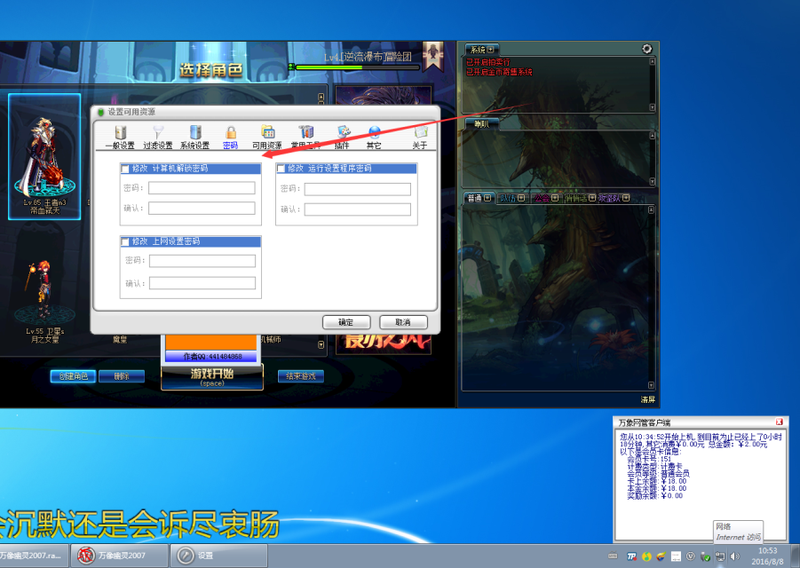Dismiss dialog with 取消 button
The width and height of the screenshot is (800, 568).
point(403,322)
